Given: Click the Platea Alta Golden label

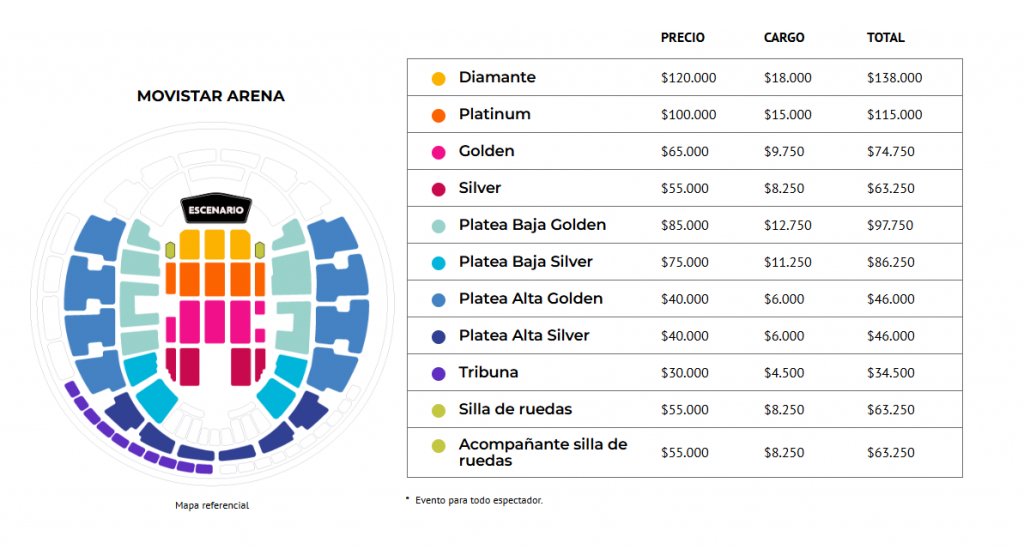Looking at the screenshot, I should pos(531,298).
